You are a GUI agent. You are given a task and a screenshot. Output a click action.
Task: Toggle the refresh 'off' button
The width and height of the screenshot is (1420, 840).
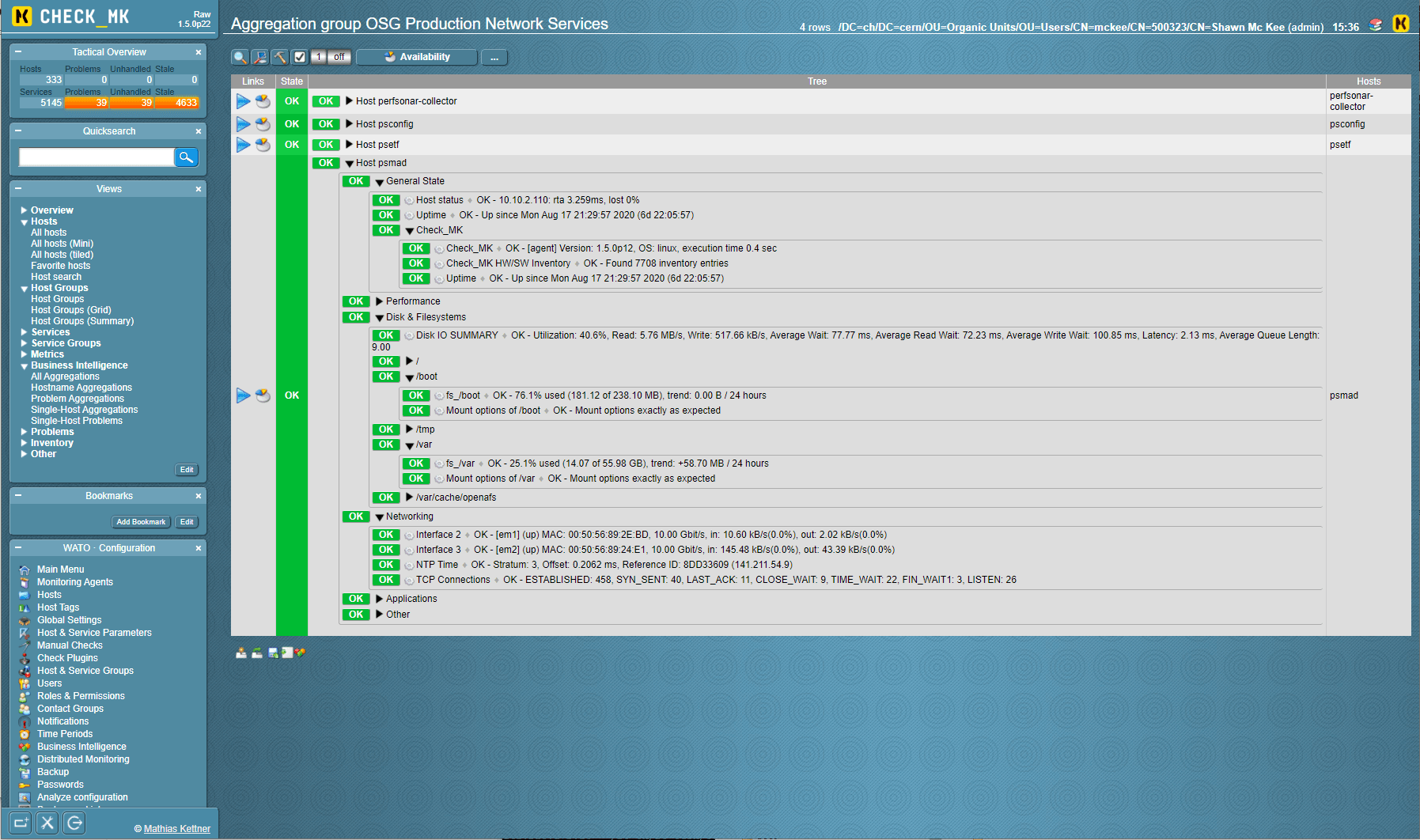[339, 57]
